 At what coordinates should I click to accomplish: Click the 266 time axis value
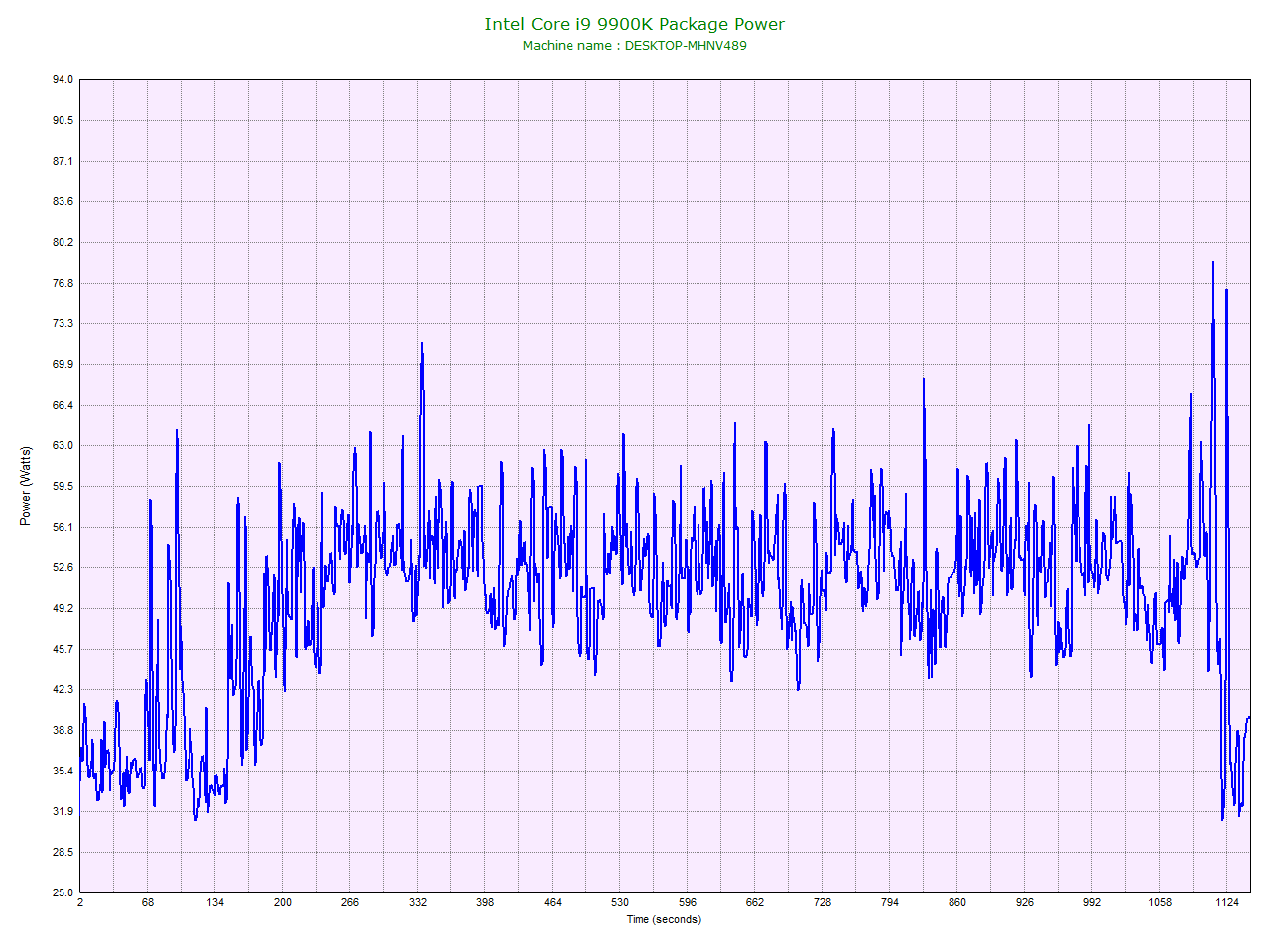point(350,903)
